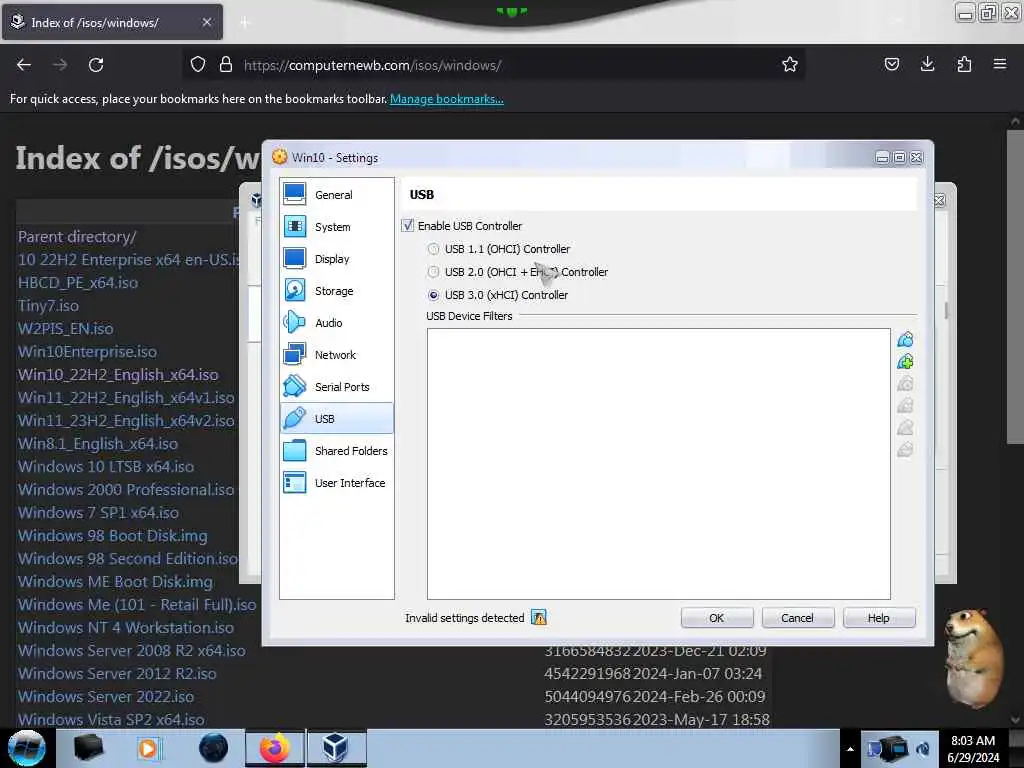1024x768 pixels.
Task: Open Windows NT 4 Workstation.iso link
Action: (125, 628)
